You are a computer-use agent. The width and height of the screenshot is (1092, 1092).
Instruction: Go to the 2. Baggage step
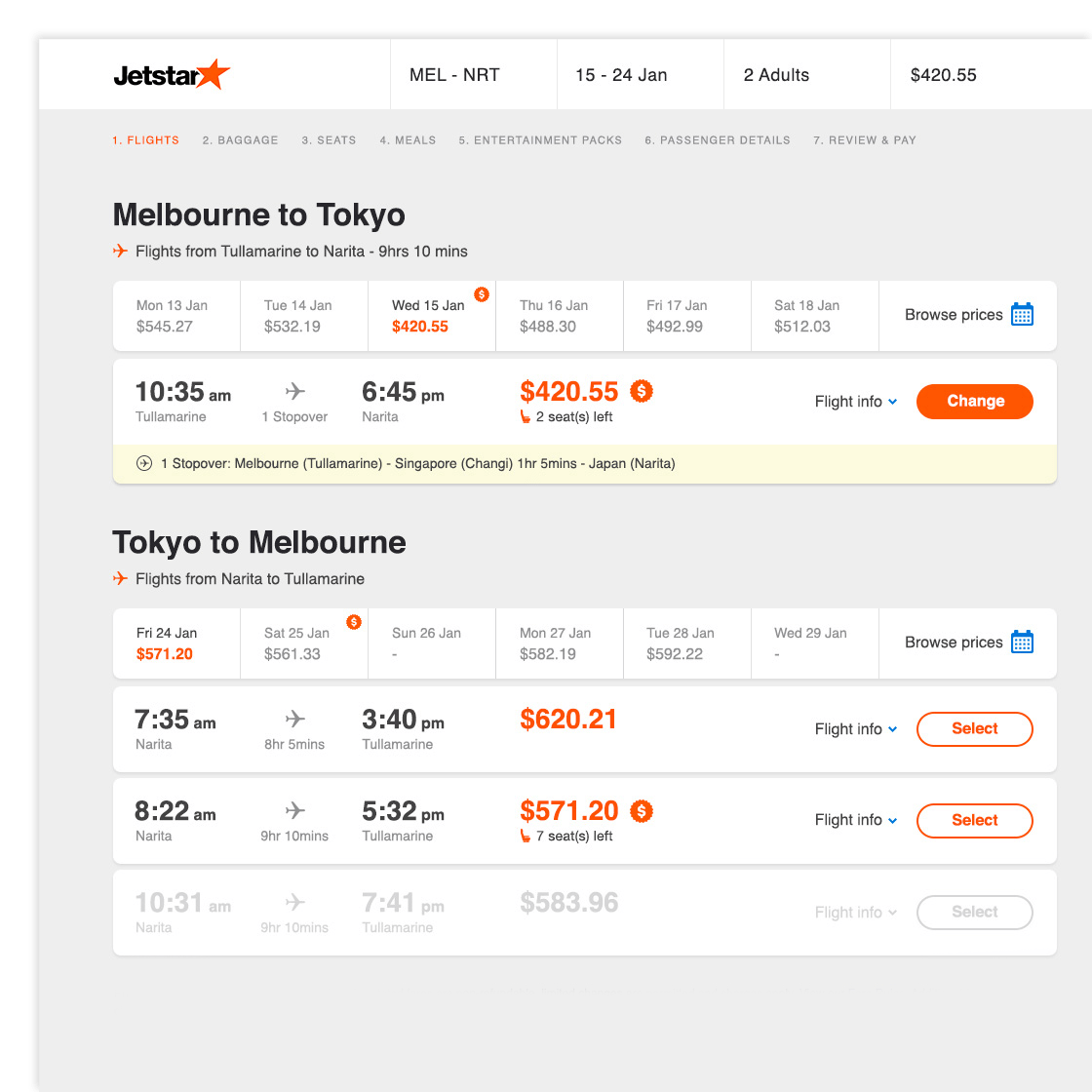tap(240, 140)
